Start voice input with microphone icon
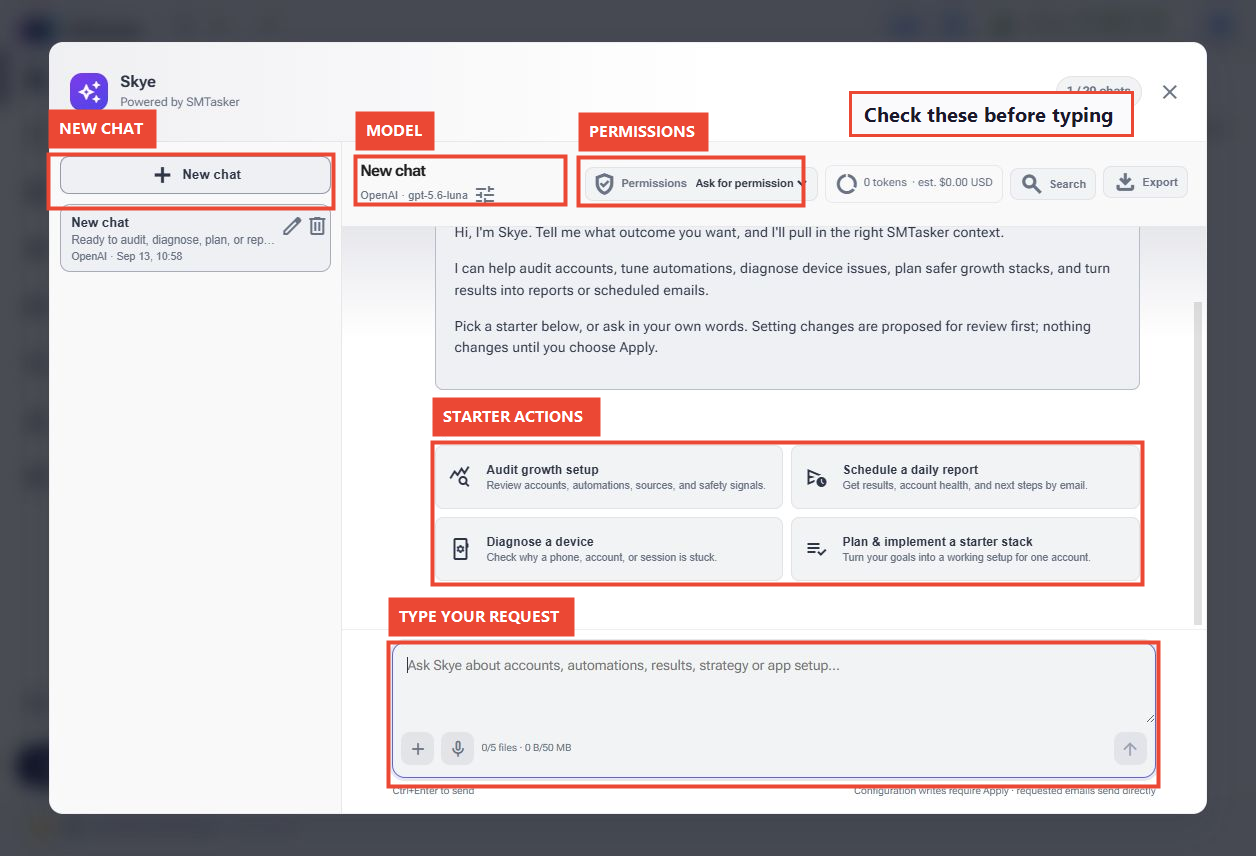1256x856 pixels. 458,748
